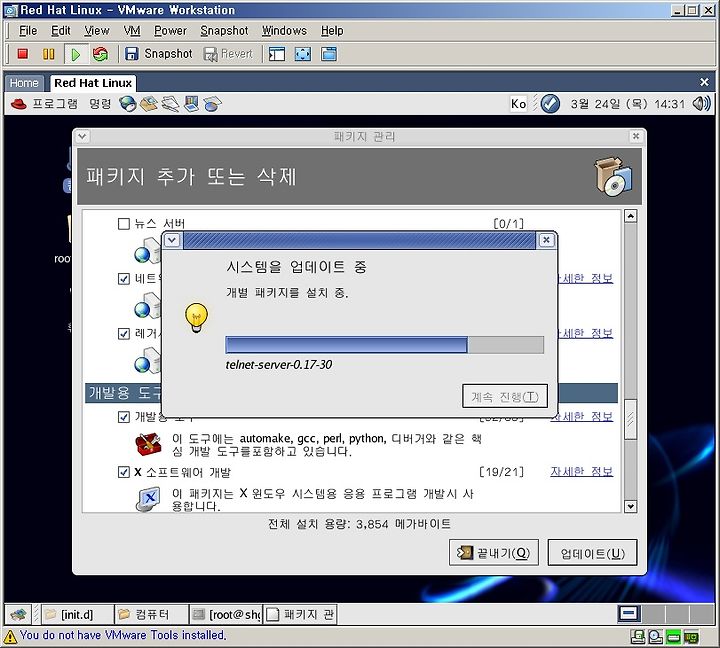Image resolution: width=720 pixels, height=648 pixels.
Task: Click the package list scroll up arrow
Action: click(630, 216)
